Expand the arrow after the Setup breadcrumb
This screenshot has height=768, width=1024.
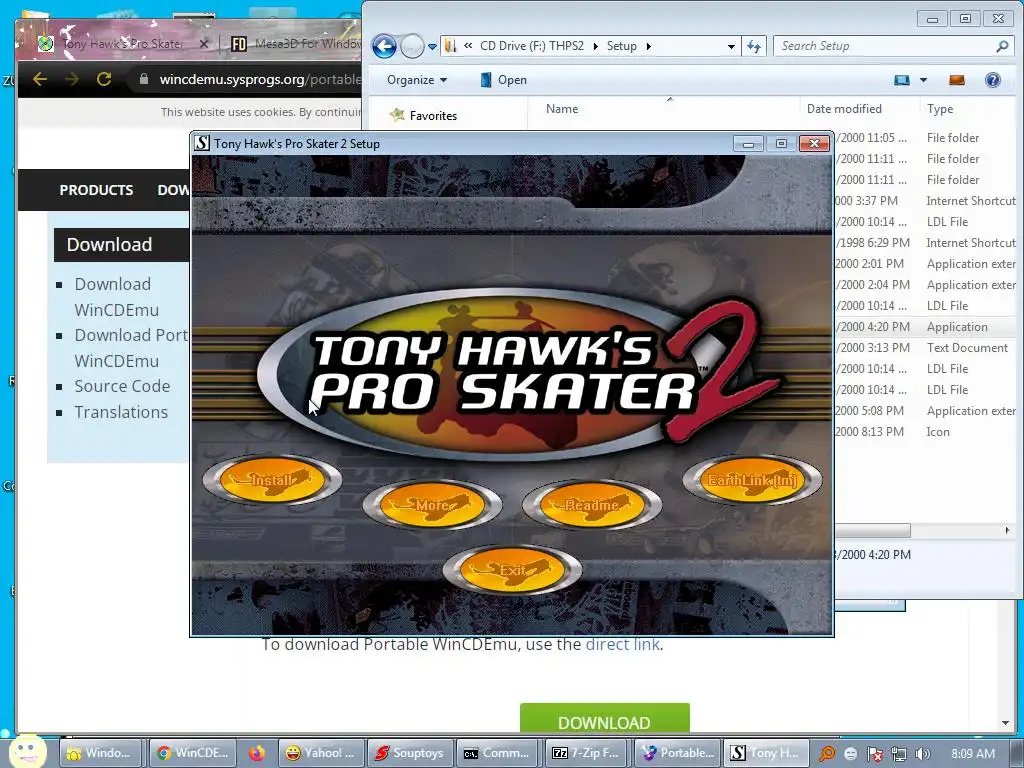point(648,46)
